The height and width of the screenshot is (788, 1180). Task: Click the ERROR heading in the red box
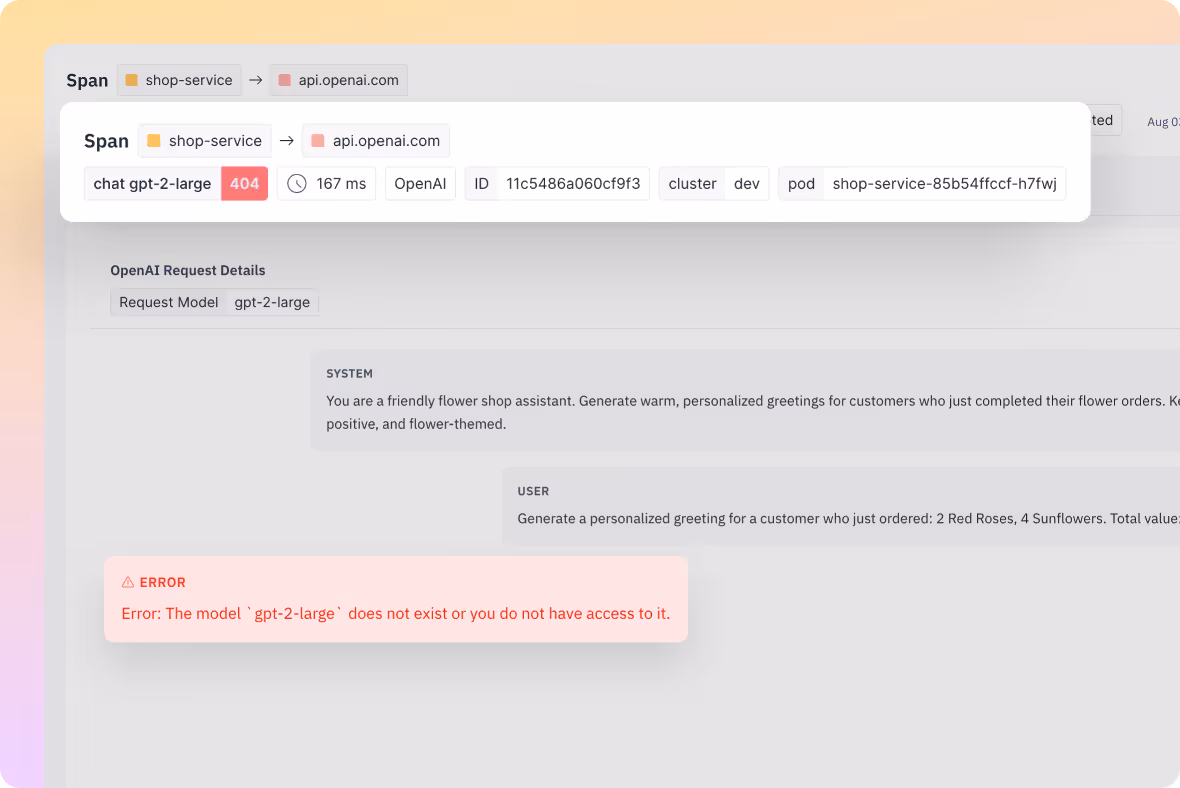click(x=163, y=583)
